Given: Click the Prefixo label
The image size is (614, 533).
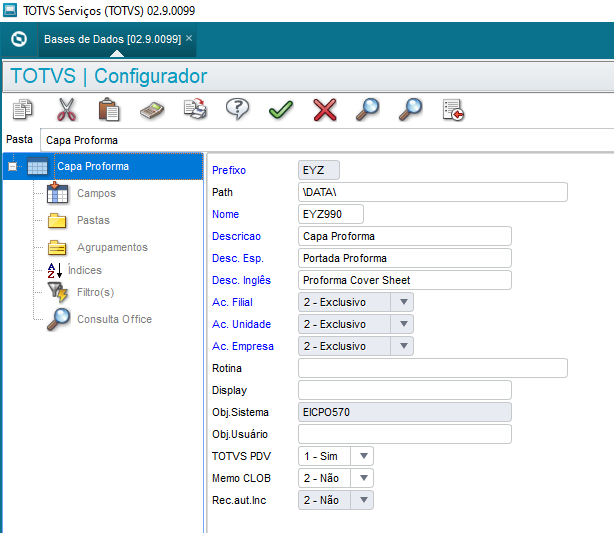Looking at the screenshot, I should point(229,170).
